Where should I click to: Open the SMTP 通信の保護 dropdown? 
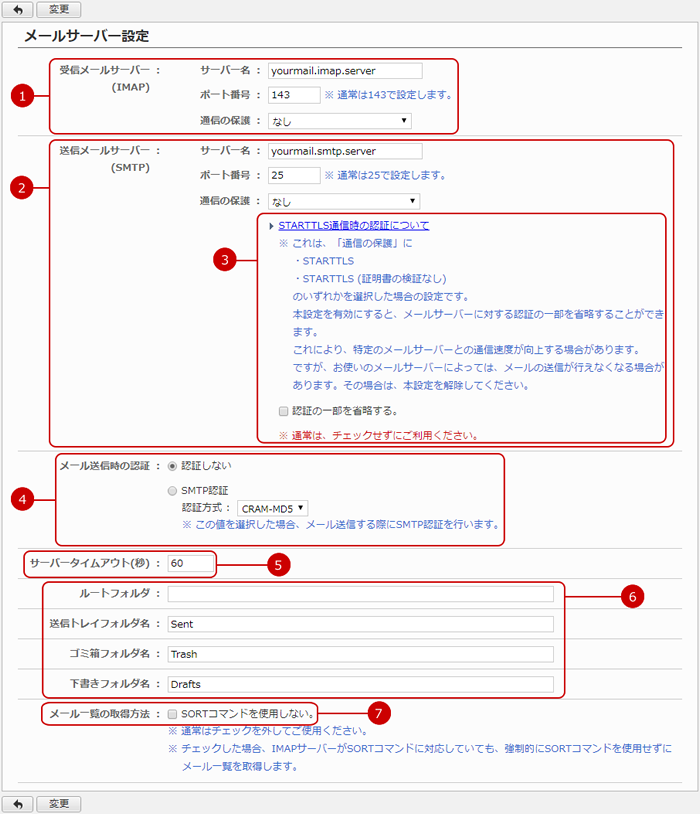[x=344, y=201]
